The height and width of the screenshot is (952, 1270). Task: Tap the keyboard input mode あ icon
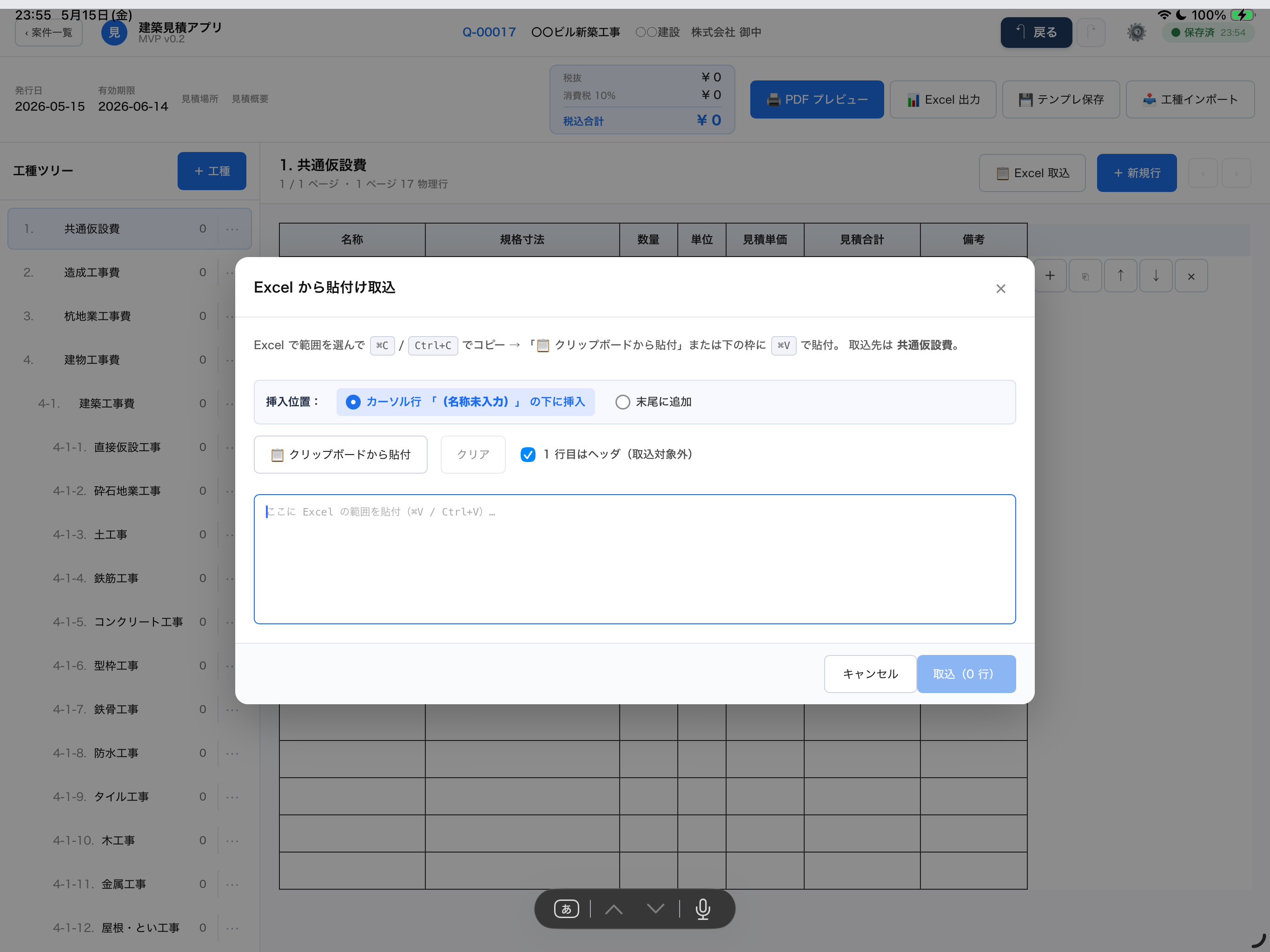(x=566, y=908)
